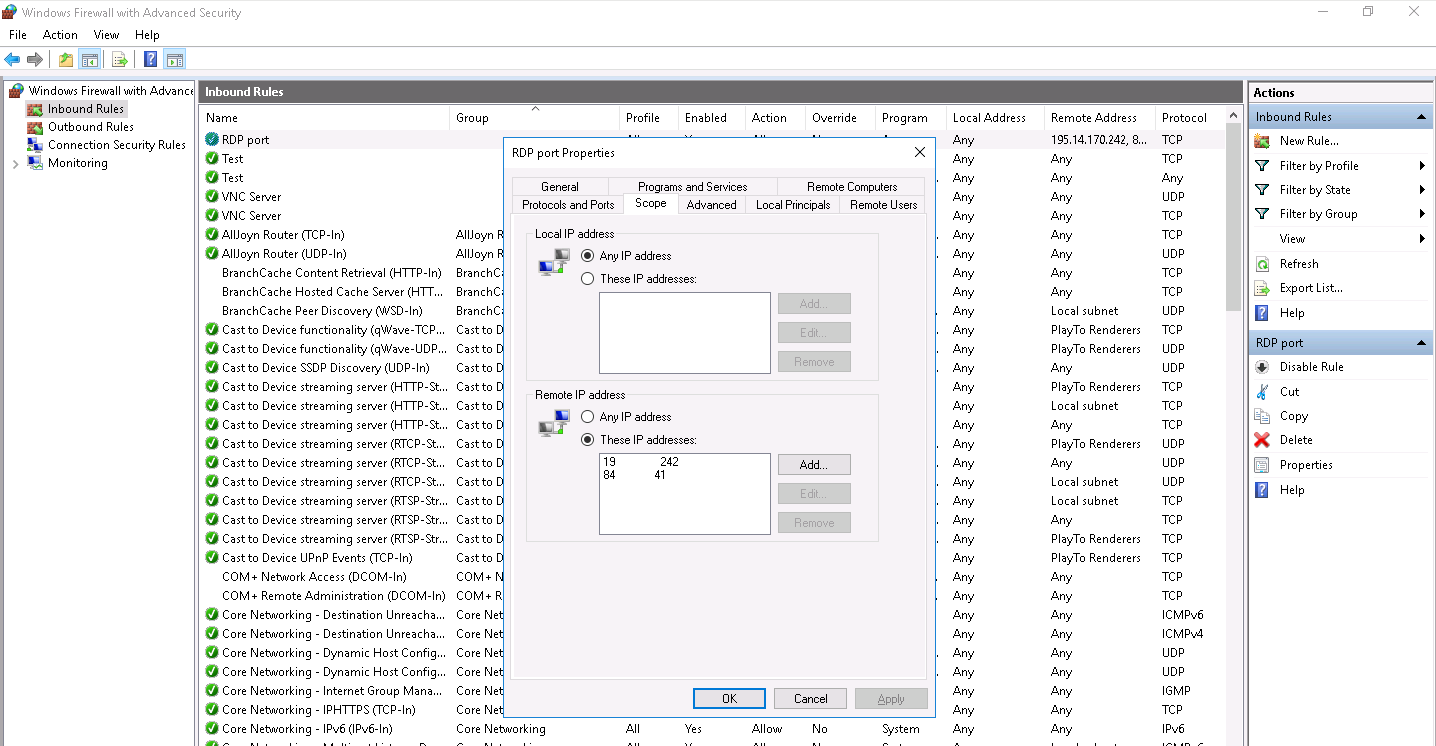The height and width of the screenshot is (746, 1436).
Task: Open the View menu
Action: click(106, 35)
